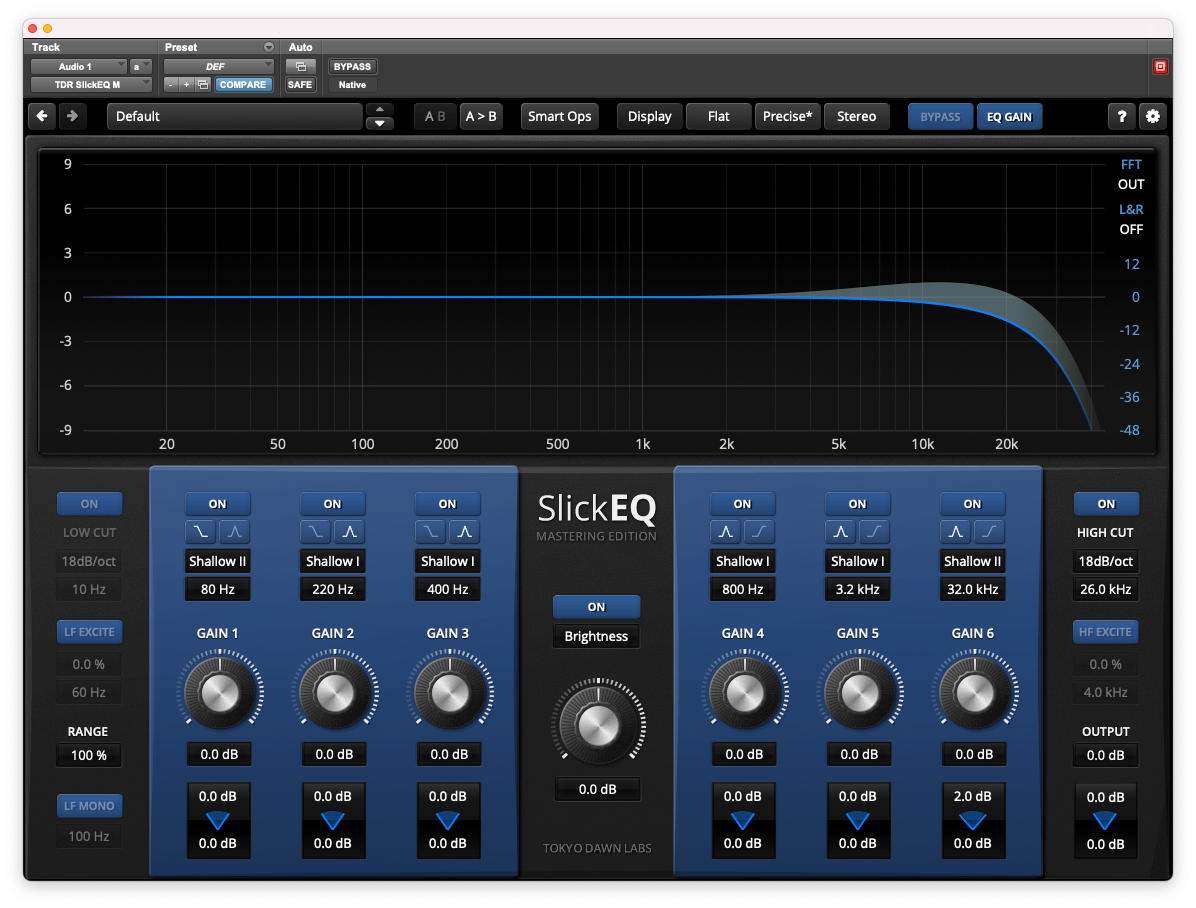Toggle the Brightness ON switch
This screenshot has width=1196, height=908.
[596, 607]
